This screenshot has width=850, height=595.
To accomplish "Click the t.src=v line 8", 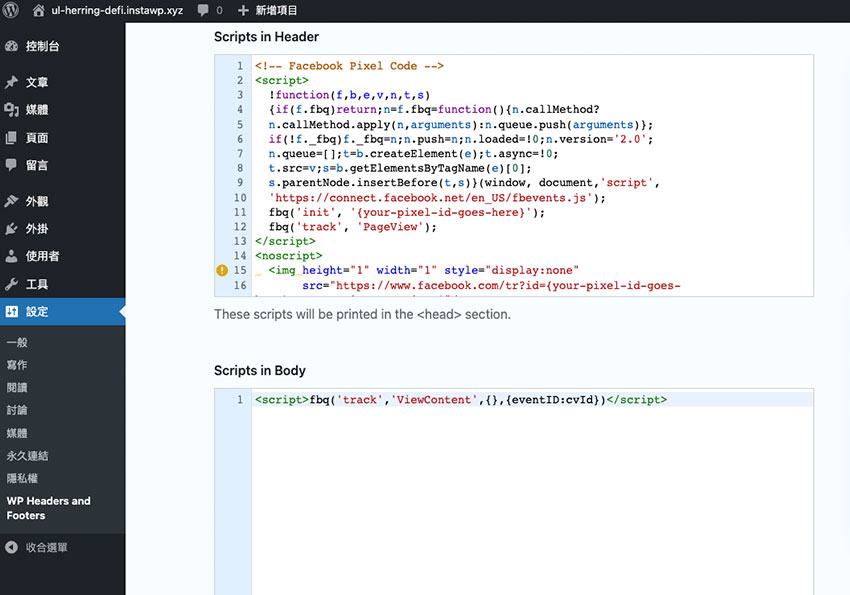I will tap(400, 169).
